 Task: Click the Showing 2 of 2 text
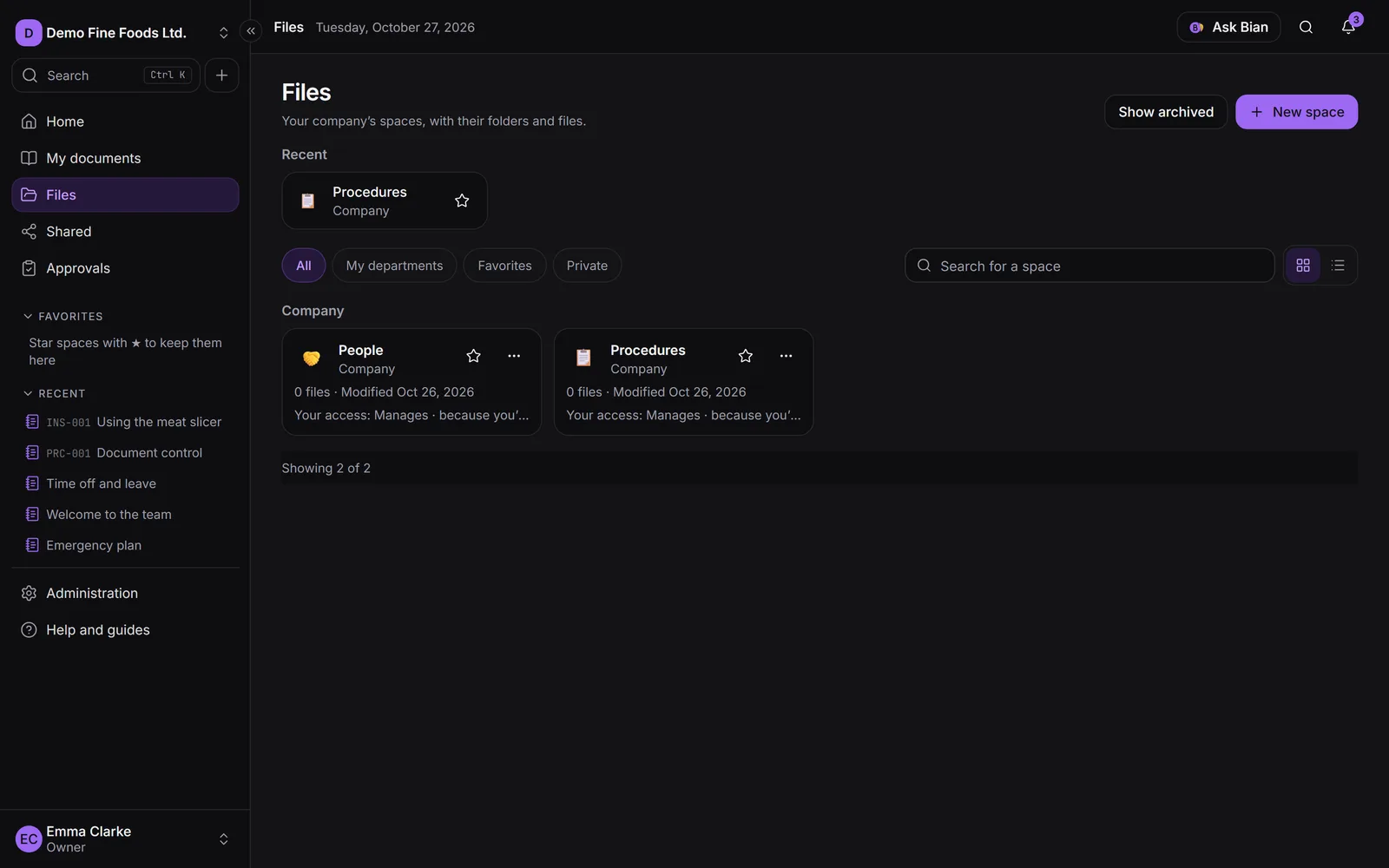click(x=326, y=468)
